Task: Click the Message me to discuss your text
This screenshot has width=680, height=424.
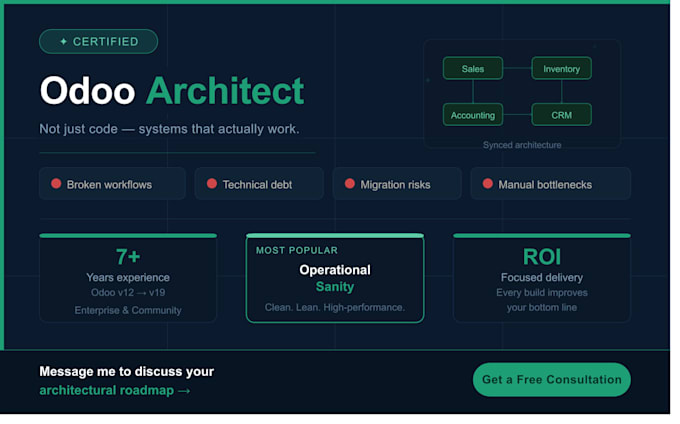Action: click(127, 372)
